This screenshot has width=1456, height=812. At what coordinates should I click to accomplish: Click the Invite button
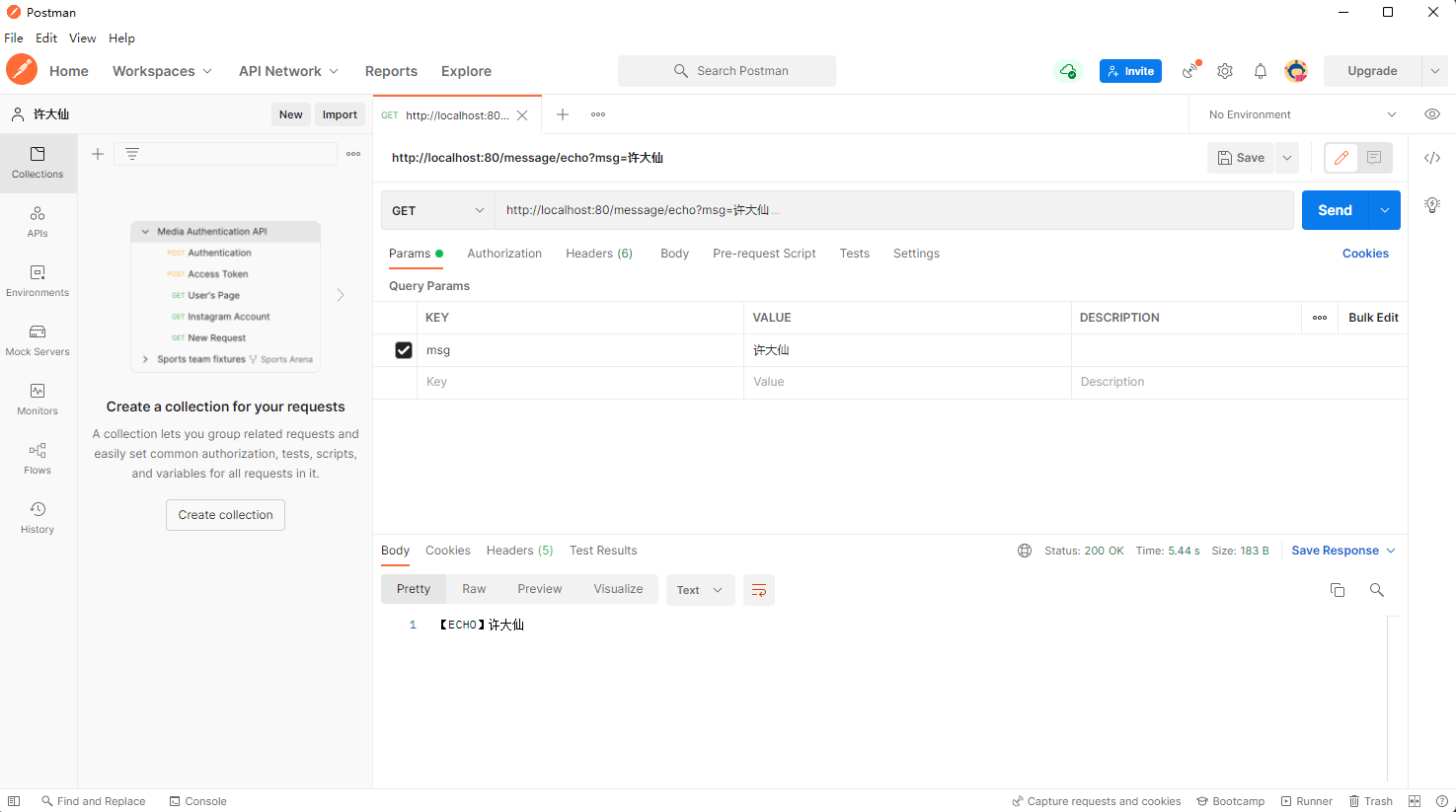click(1130, 71)
